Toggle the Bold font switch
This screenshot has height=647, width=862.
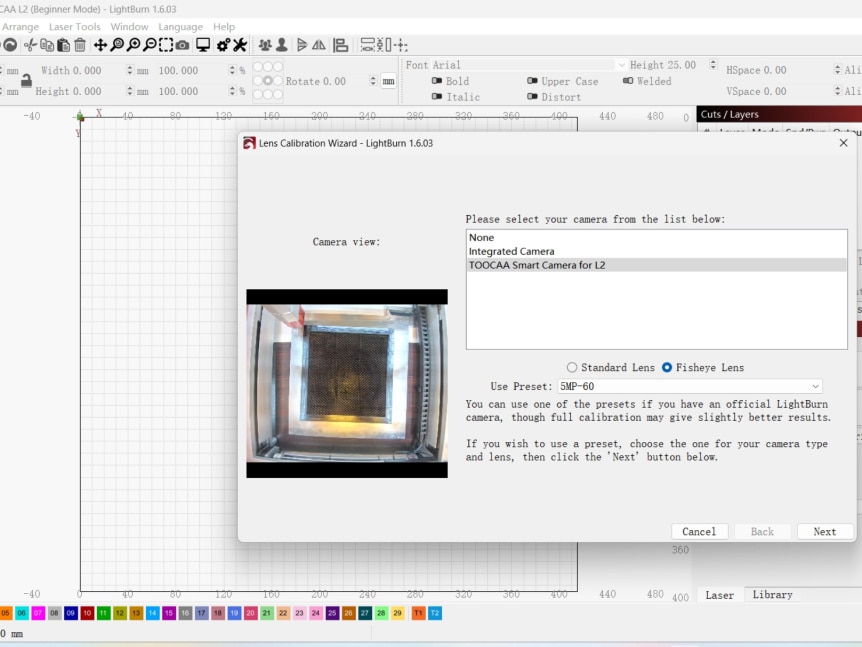coord(437,81)
